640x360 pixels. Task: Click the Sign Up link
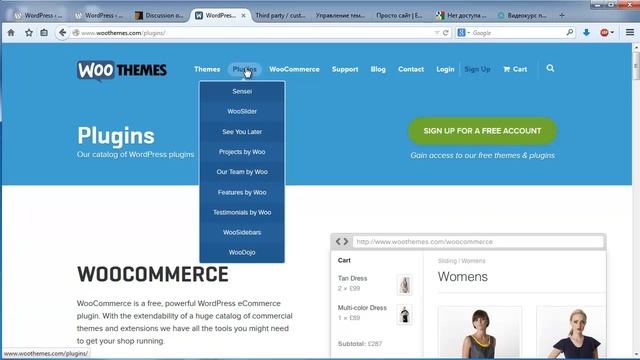[477, 69]
